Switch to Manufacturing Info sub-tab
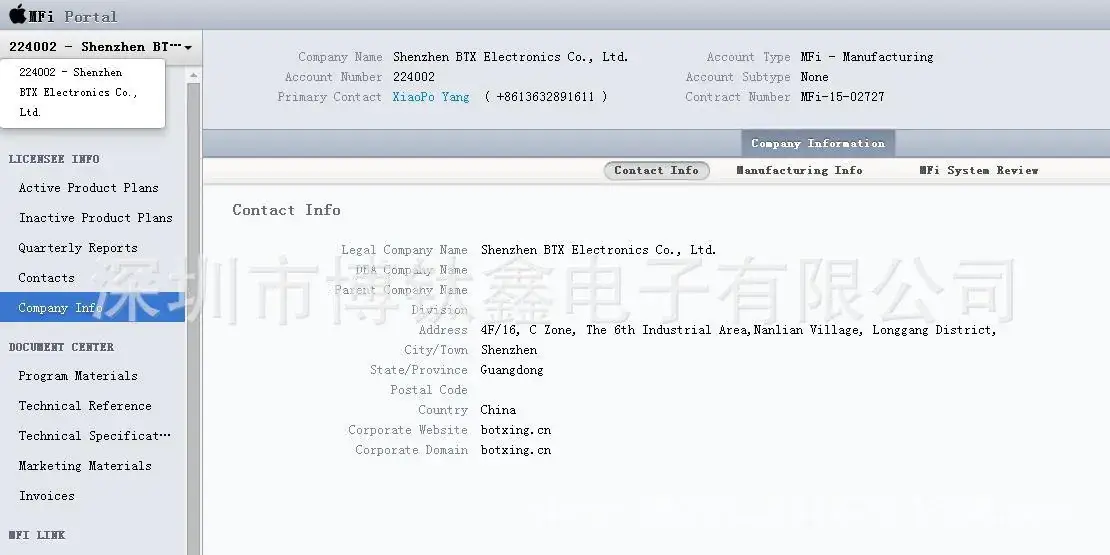The height and width of the screenshot is (555, 1110). pyautogui.click(x=799, y=171)
